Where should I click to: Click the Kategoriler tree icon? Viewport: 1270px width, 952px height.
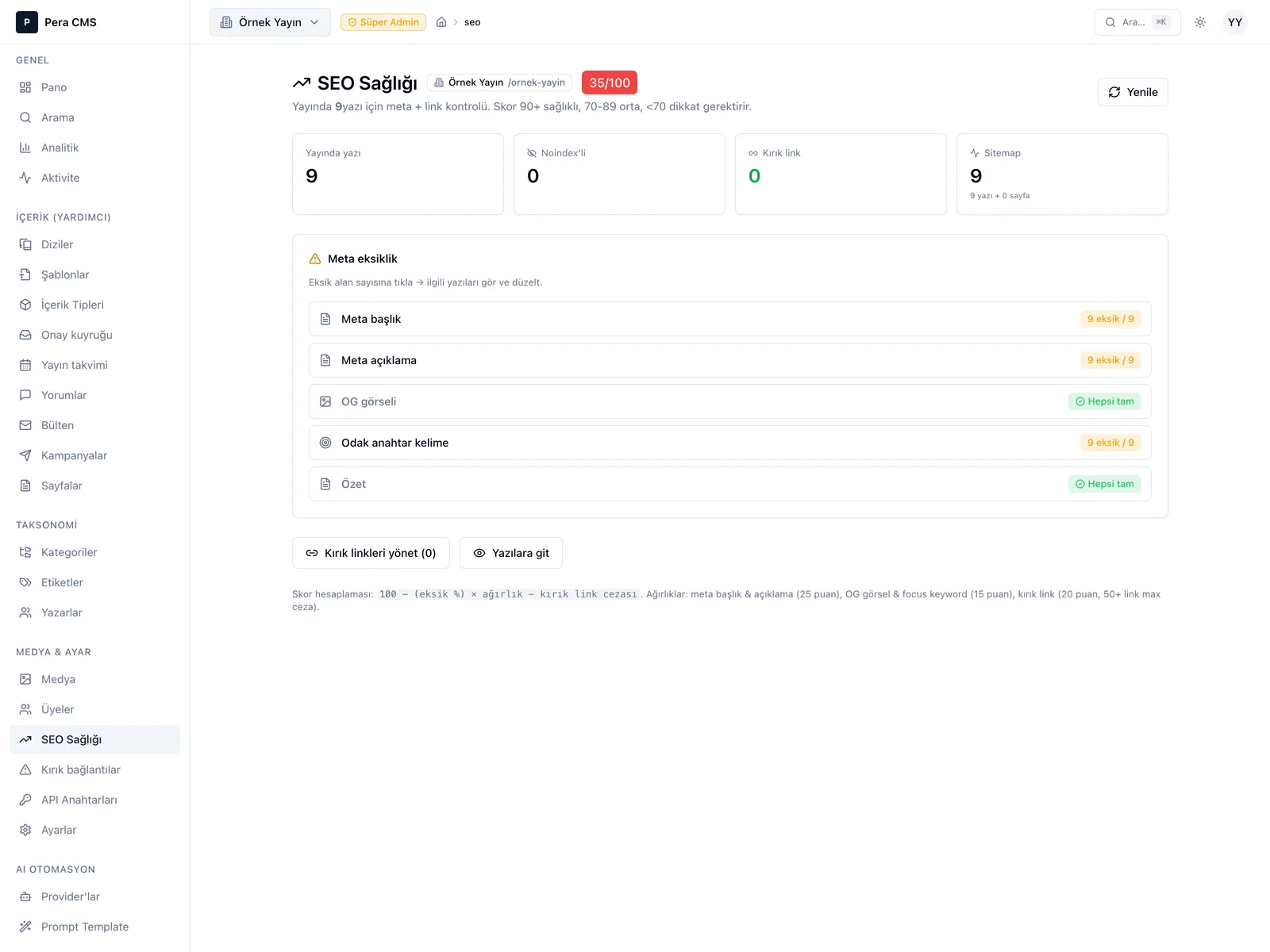(25, 552)
